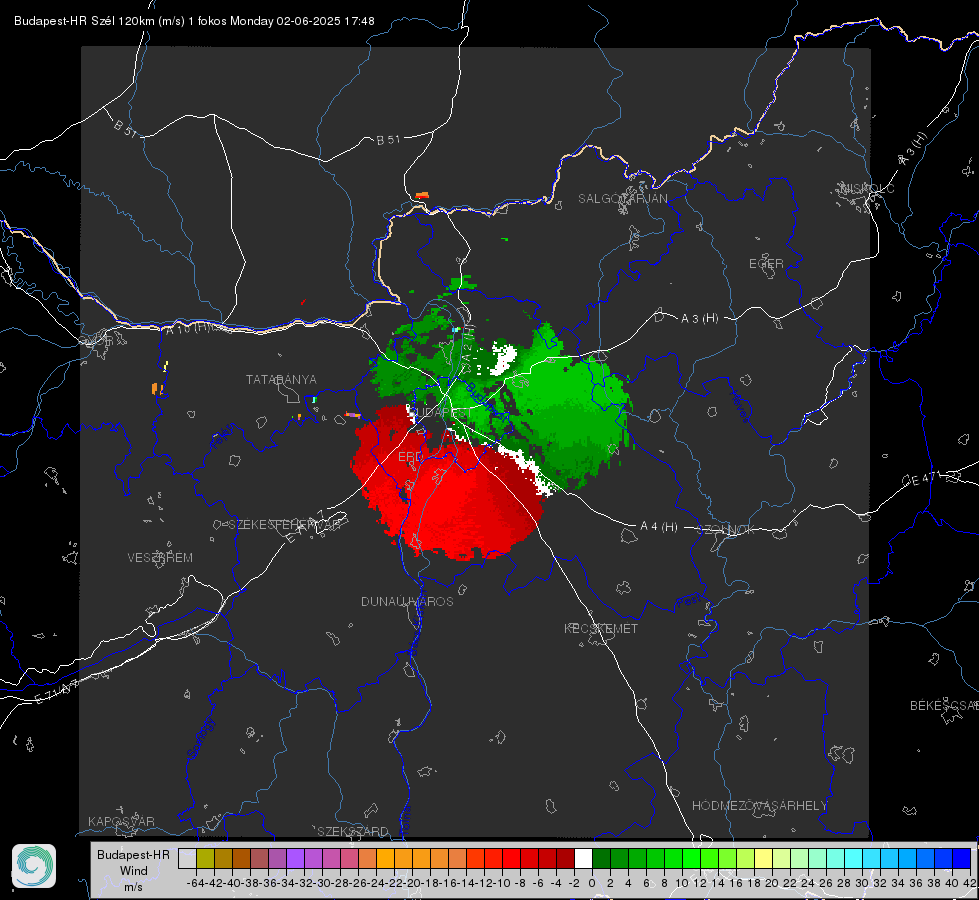Screen dimensions: 979x900
Task: Click the DUNAÚJVÁROS city label
Action: coord(407,601)
